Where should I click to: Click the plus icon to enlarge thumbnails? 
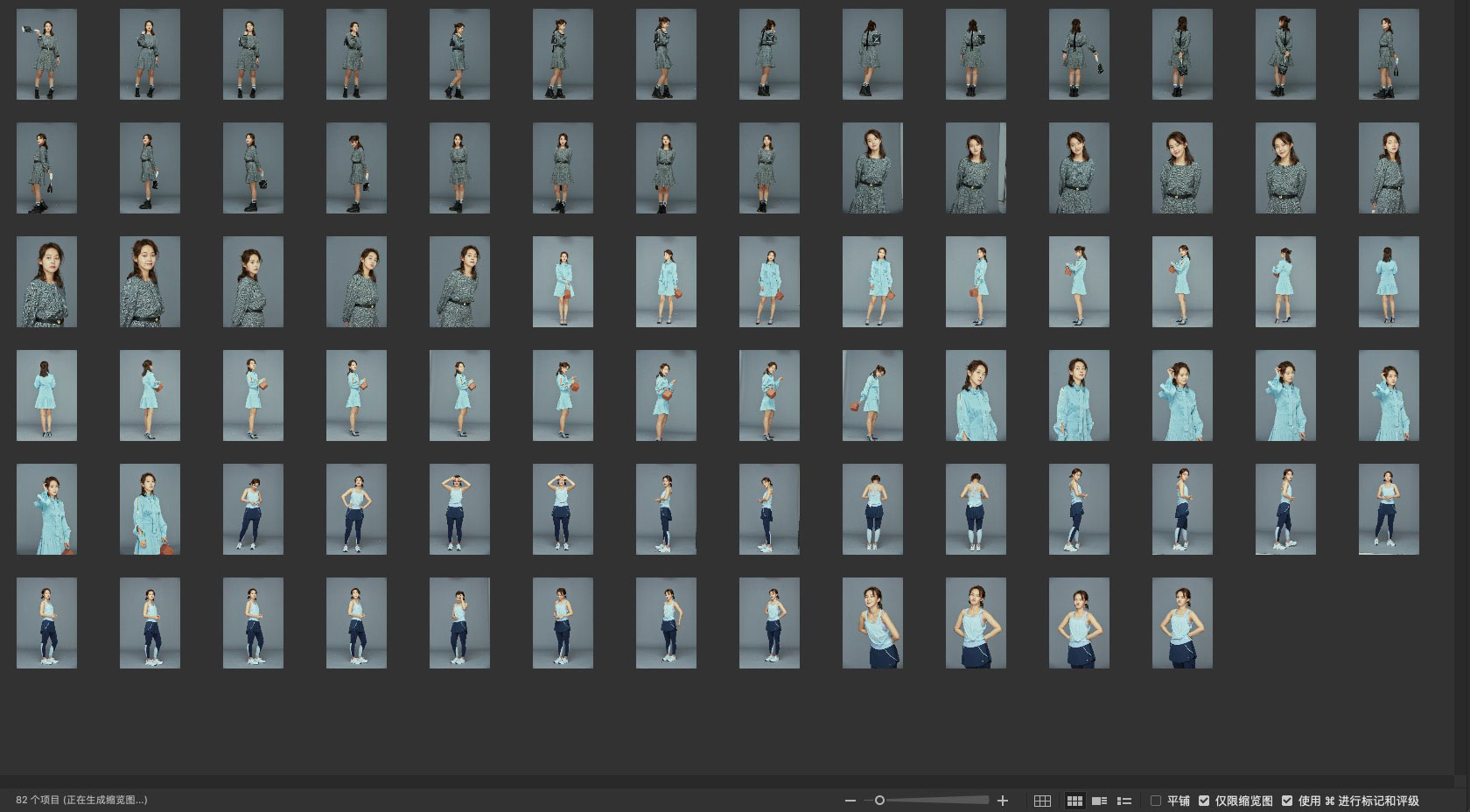click(1003, 801)
